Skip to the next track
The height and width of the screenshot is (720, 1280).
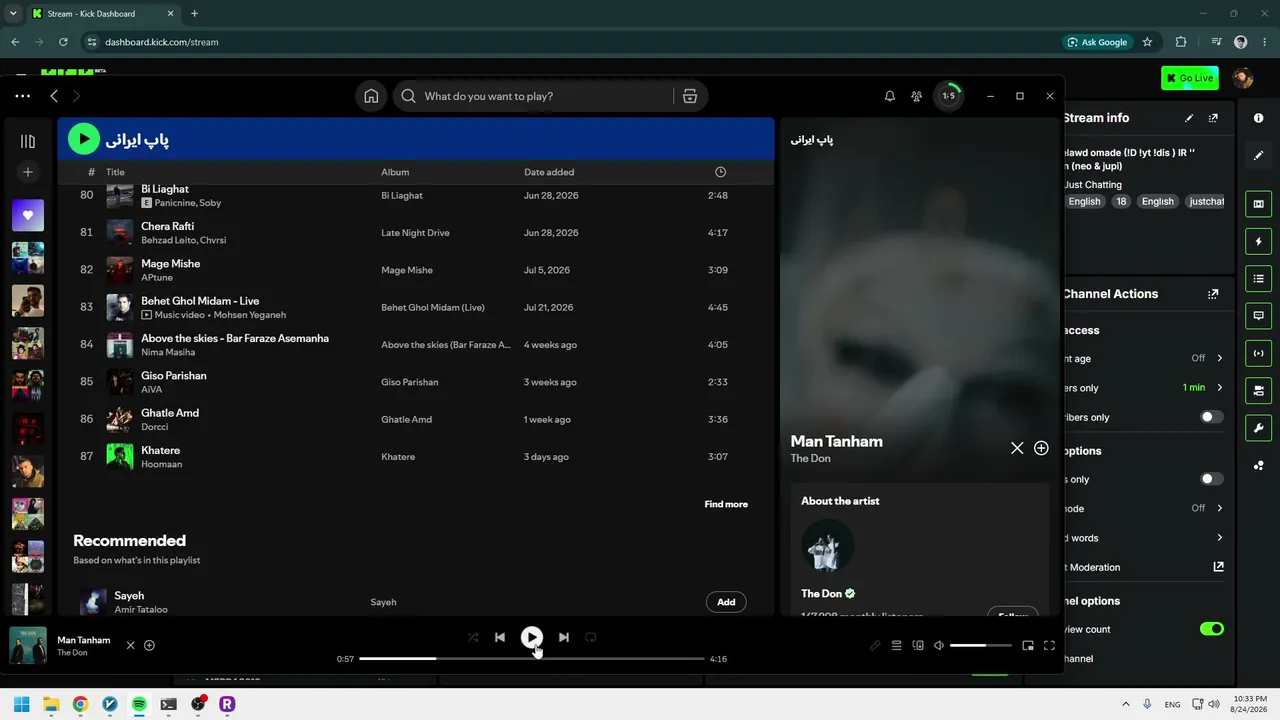coord(564,637)
